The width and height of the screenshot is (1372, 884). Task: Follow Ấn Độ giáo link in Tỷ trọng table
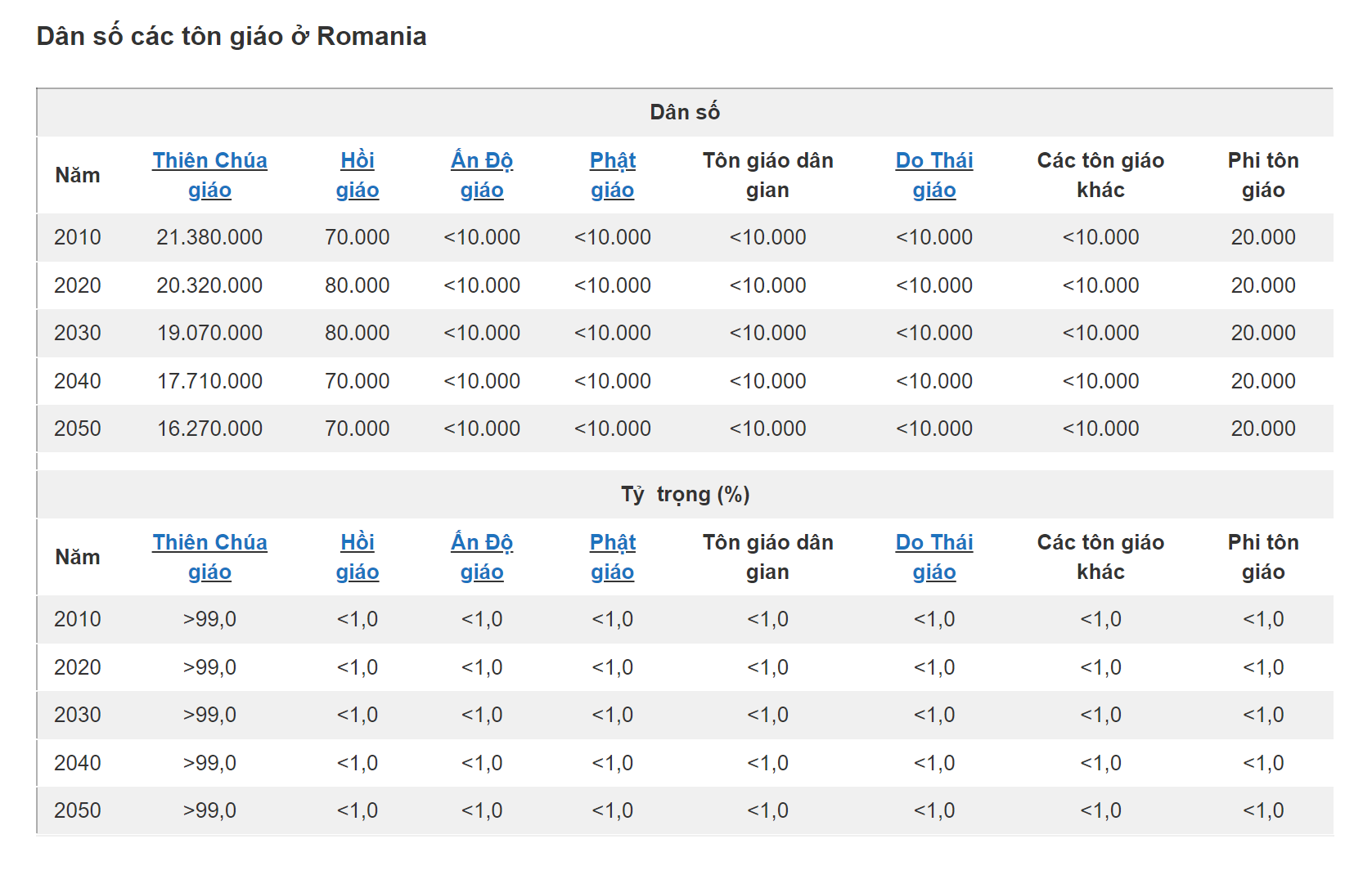(482, 543)
